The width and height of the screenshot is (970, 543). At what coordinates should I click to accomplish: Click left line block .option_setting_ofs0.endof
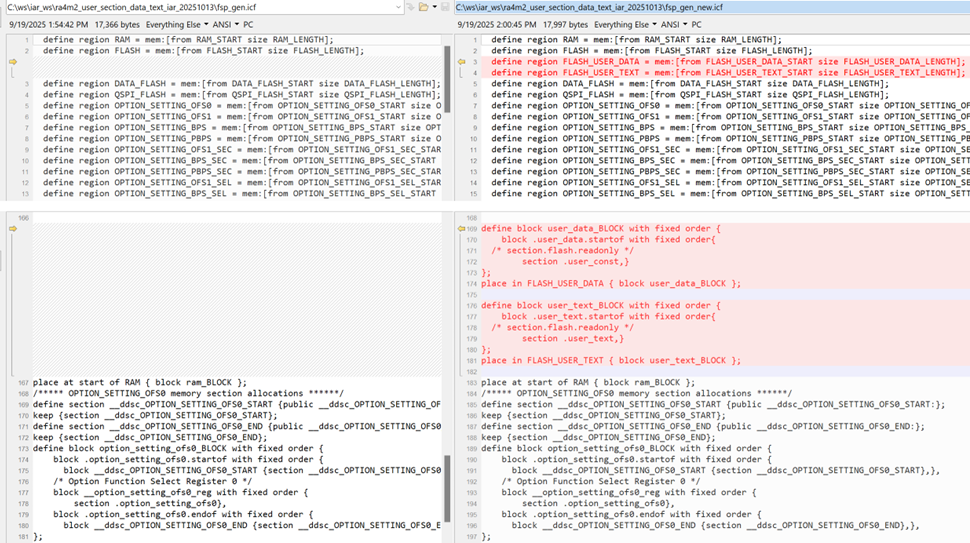click(x=183, y=515)
